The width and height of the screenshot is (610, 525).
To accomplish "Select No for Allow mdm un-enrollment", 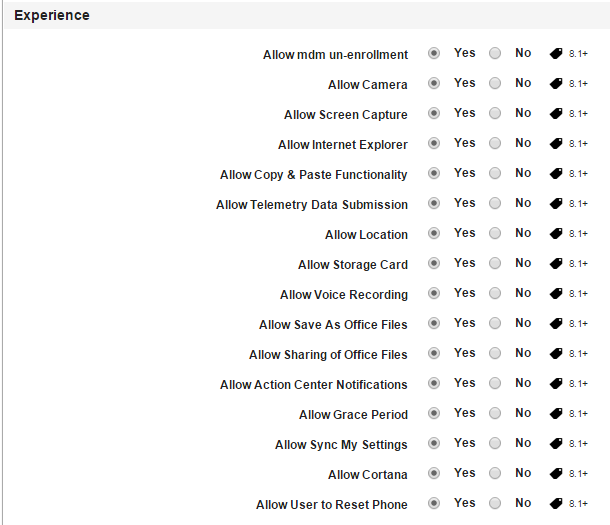I will coord(495,53).
